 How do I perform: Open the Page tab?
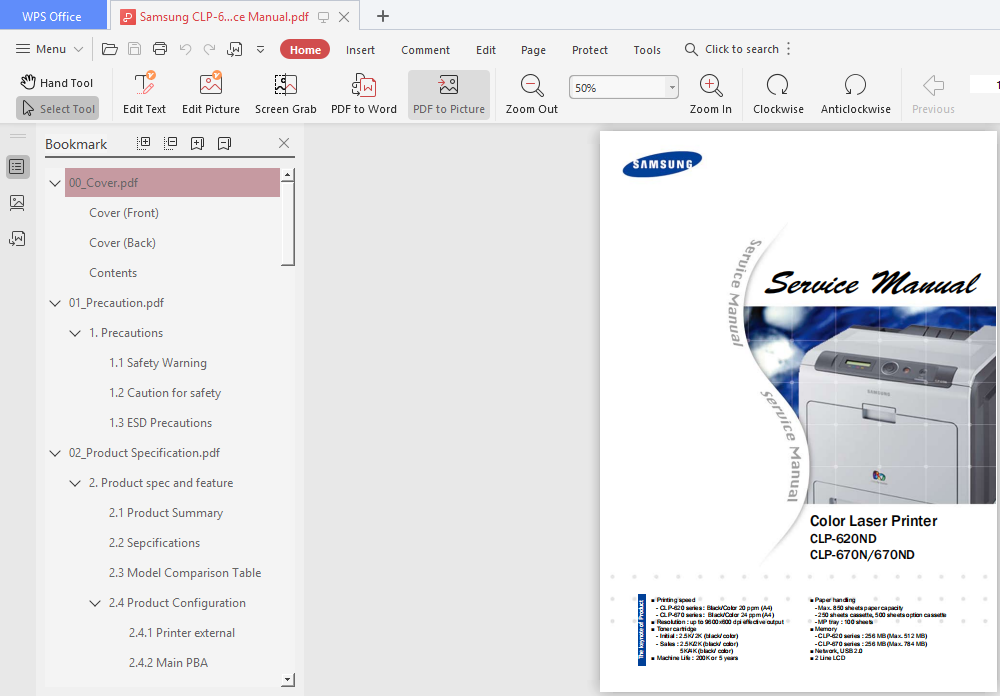click(x=533, y=50)
